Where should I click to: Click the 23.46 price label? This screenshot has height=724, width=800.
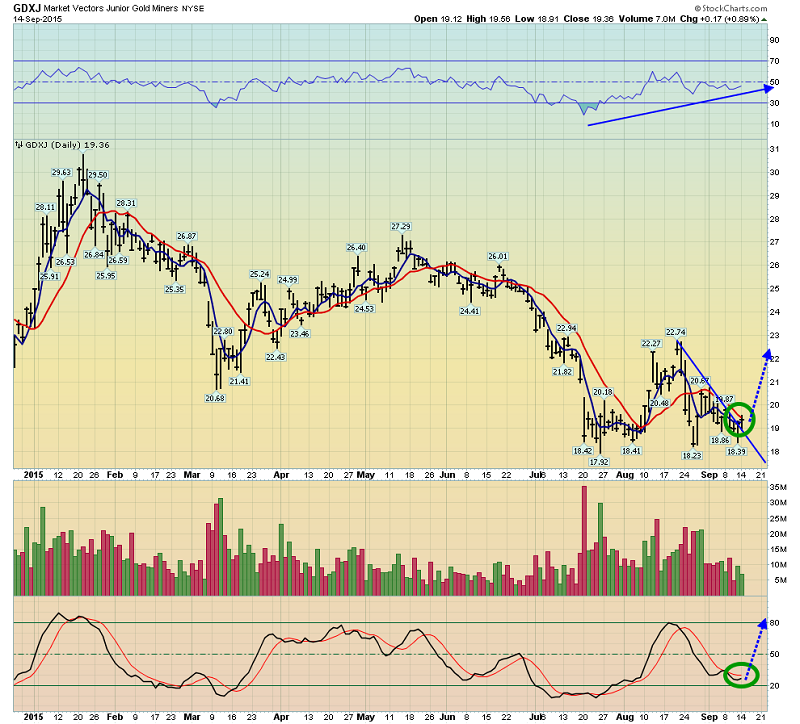tap(299, 334)
